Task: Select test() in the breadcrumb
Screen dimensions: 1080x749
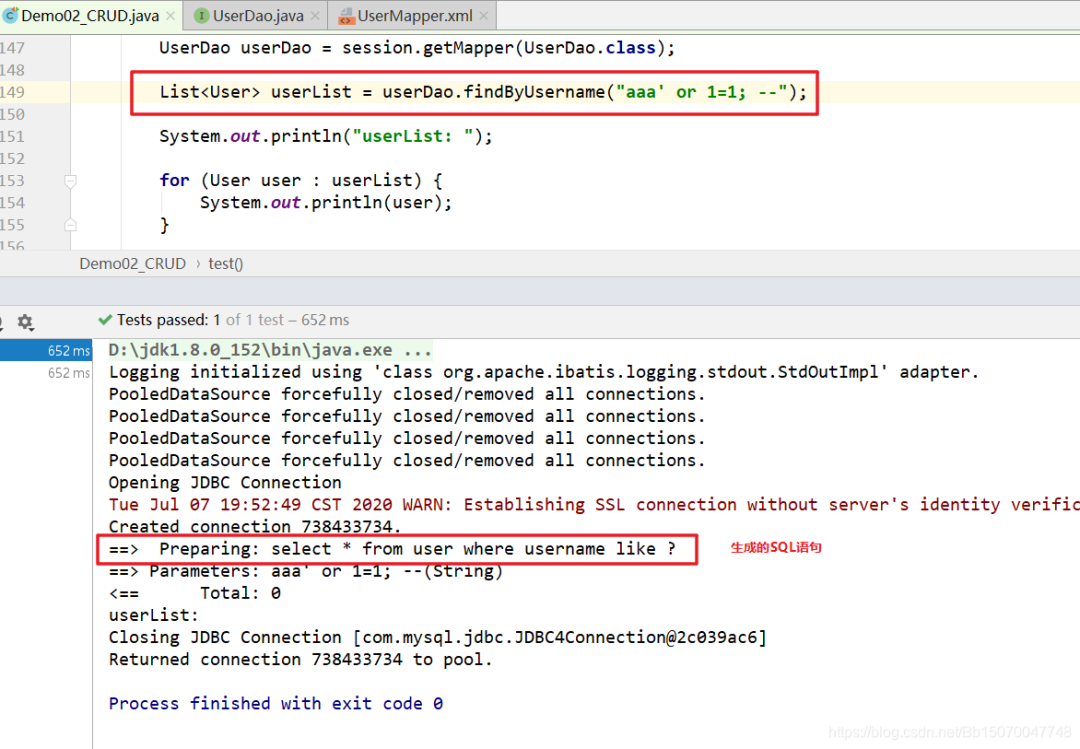Action: (x=226, y=264)
